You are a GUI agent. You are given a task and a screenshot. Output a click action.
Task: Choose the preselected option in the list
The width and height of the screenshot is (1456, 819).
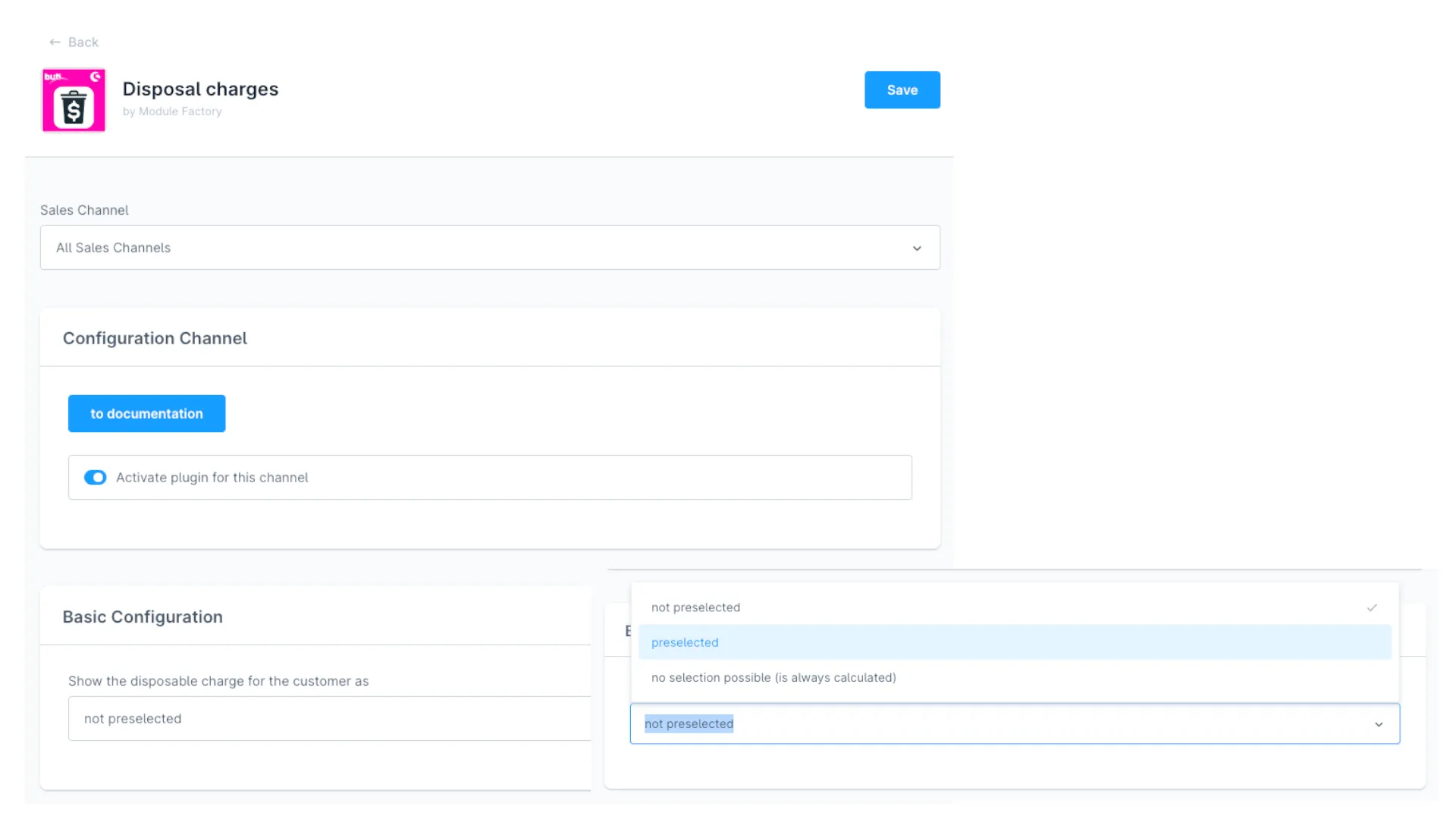(685, 642)
